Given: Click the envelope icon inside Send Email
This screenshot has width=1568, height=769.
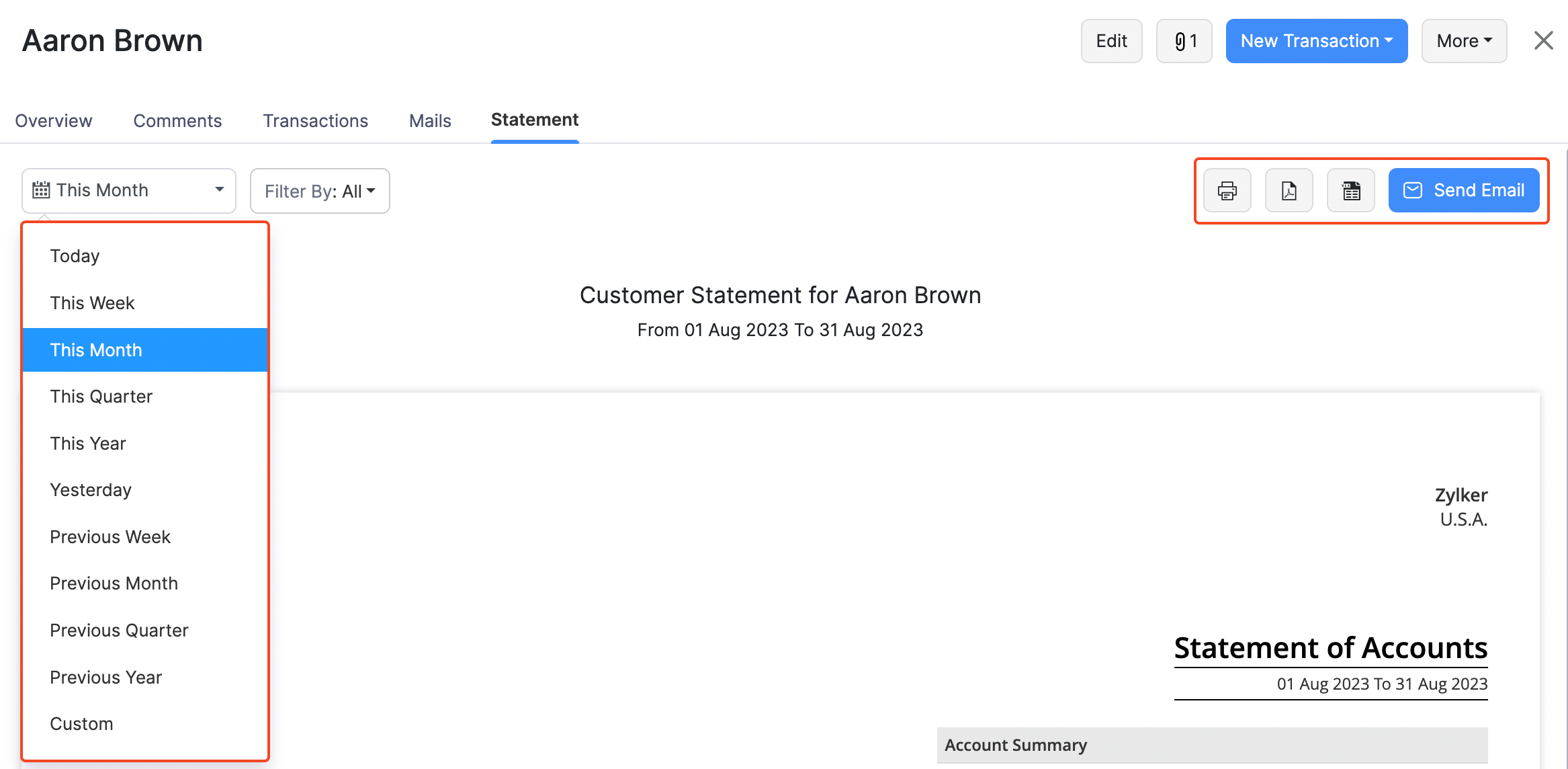Looking at the screenshot, I should (x=1413, y=190).
